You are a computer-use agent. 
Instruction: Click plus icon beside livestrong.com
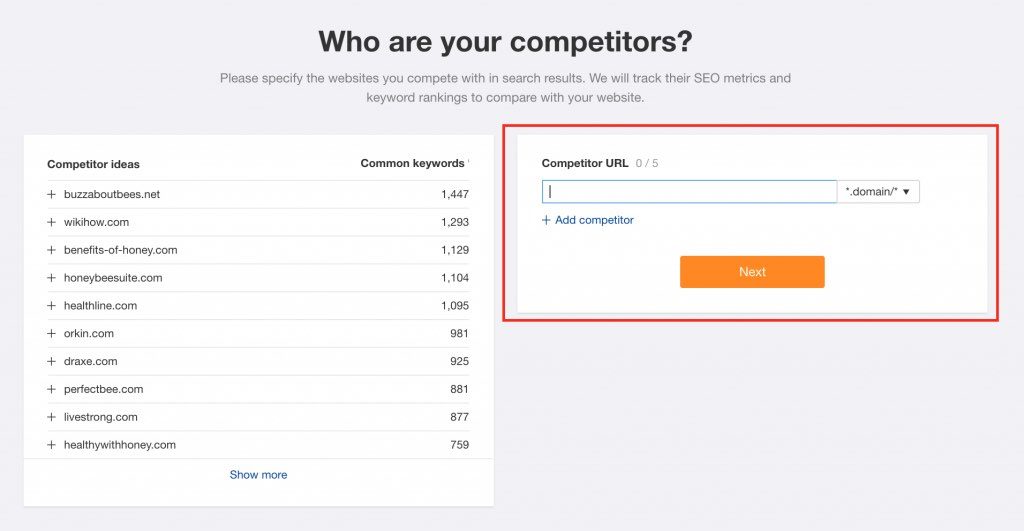point(51,417)
